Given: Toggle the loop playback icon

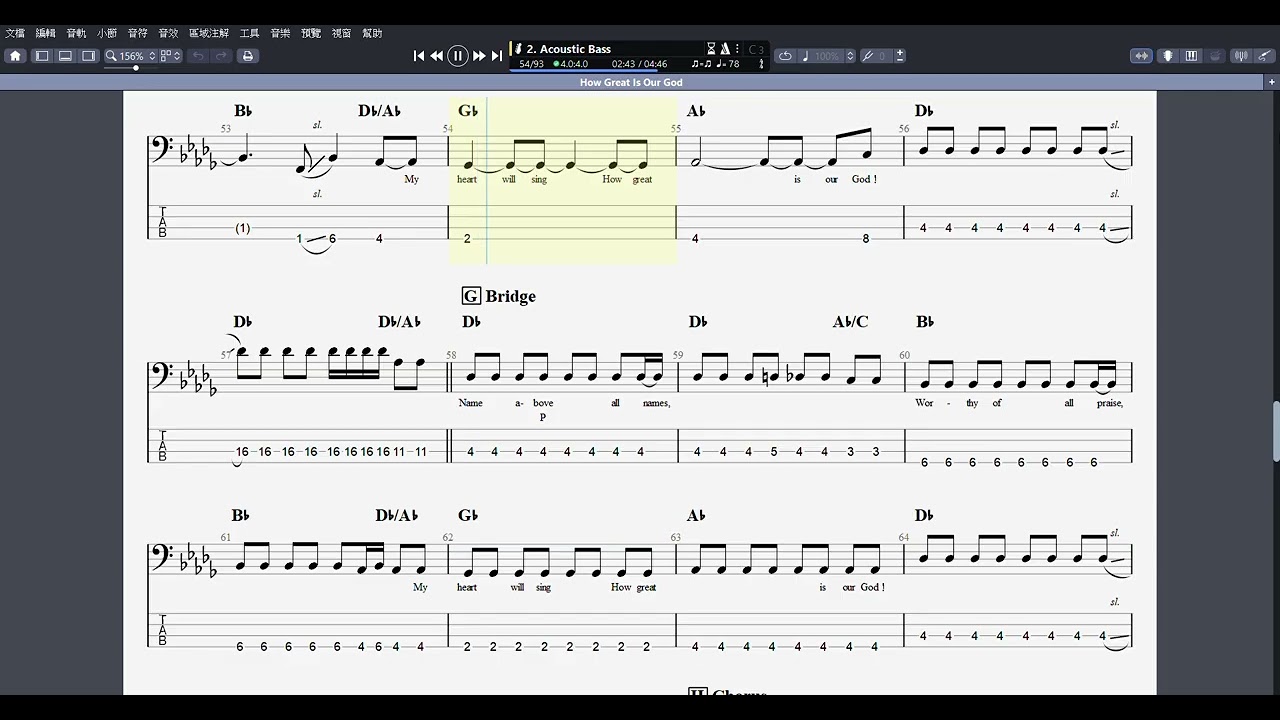Looking at the screenshot, I should (785, 56).
